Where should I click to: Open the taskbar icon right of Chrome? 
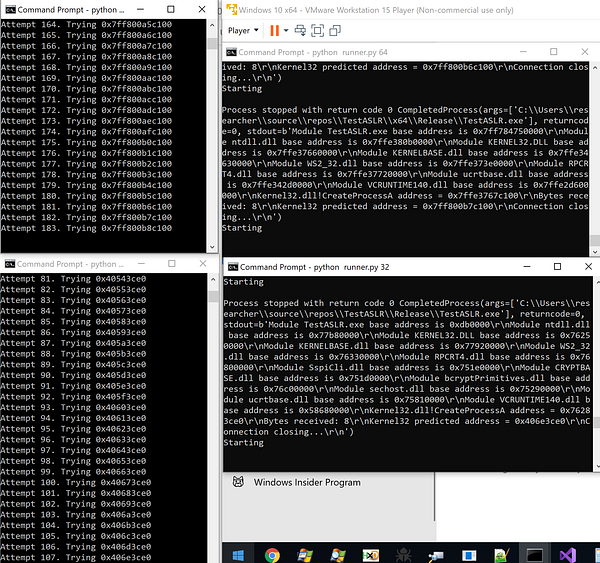tap(305, 555)
